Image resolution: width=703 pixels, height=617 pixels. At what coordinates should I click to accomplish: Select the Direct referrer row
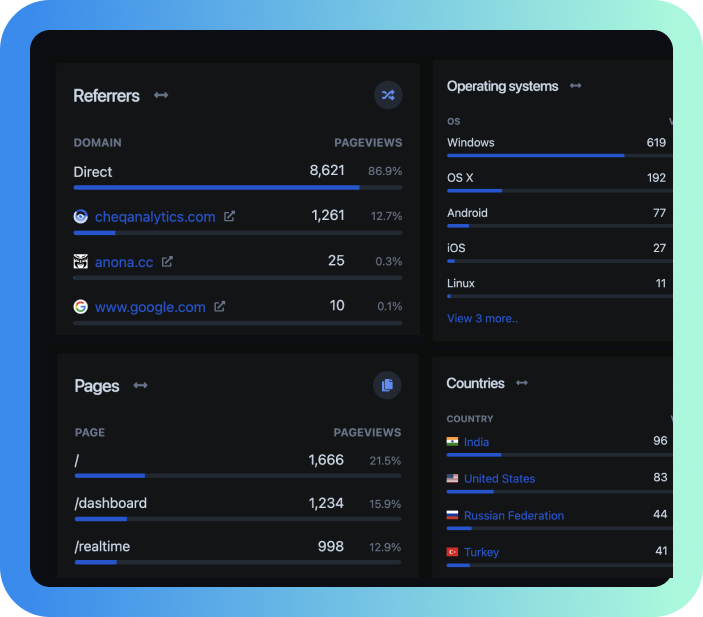(238, 176)
